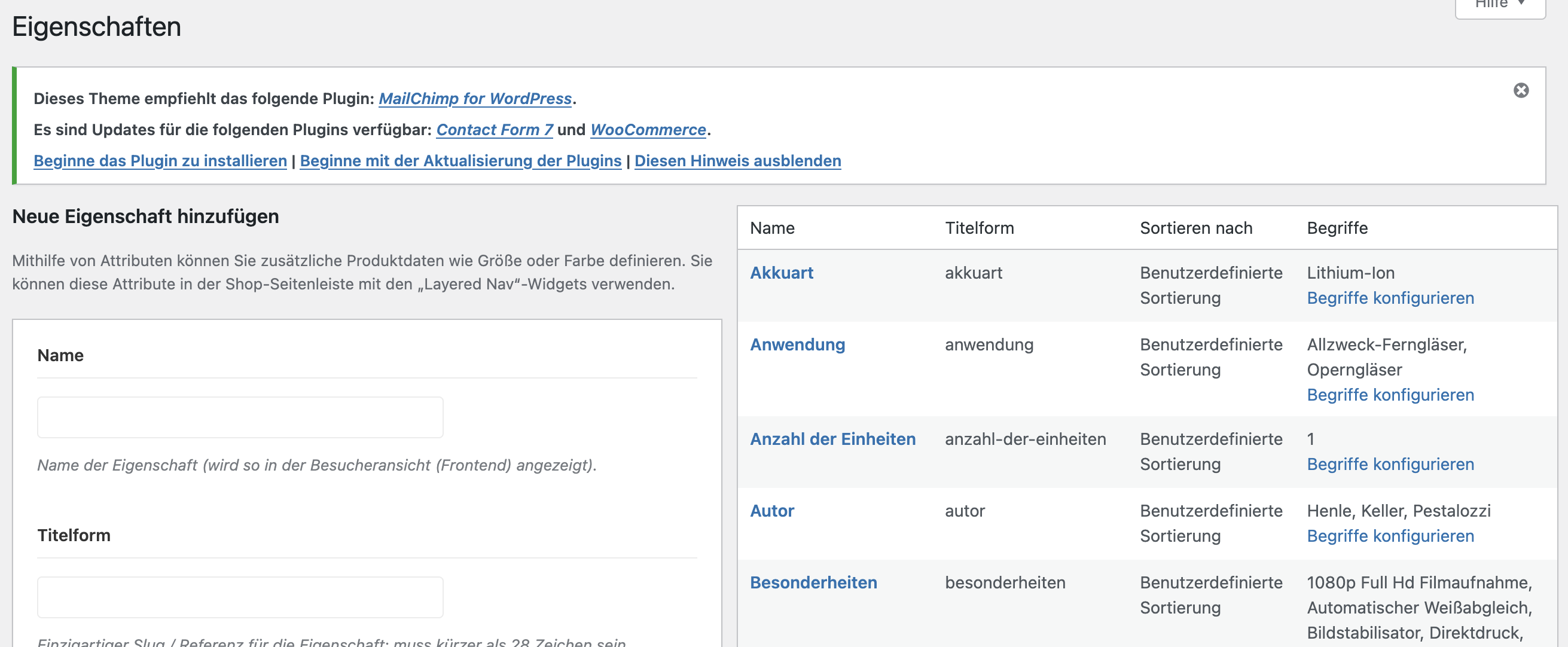Focus the Name input field
Image resolution: width=1568 pixels, height=647 pixels.
pyautogui.click(x=240, y=417)
